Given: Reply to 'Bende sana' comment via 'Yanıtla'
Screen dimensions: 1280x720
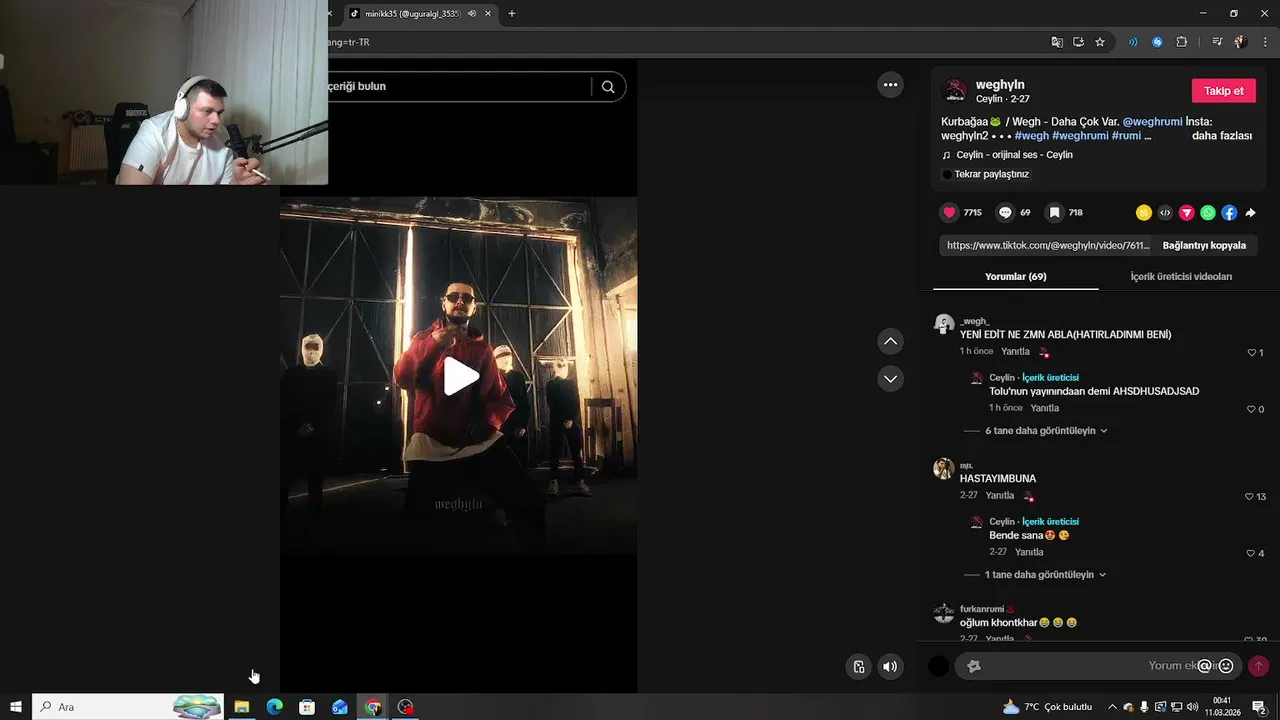Looking at the screenshot, I should point(1029,552).
